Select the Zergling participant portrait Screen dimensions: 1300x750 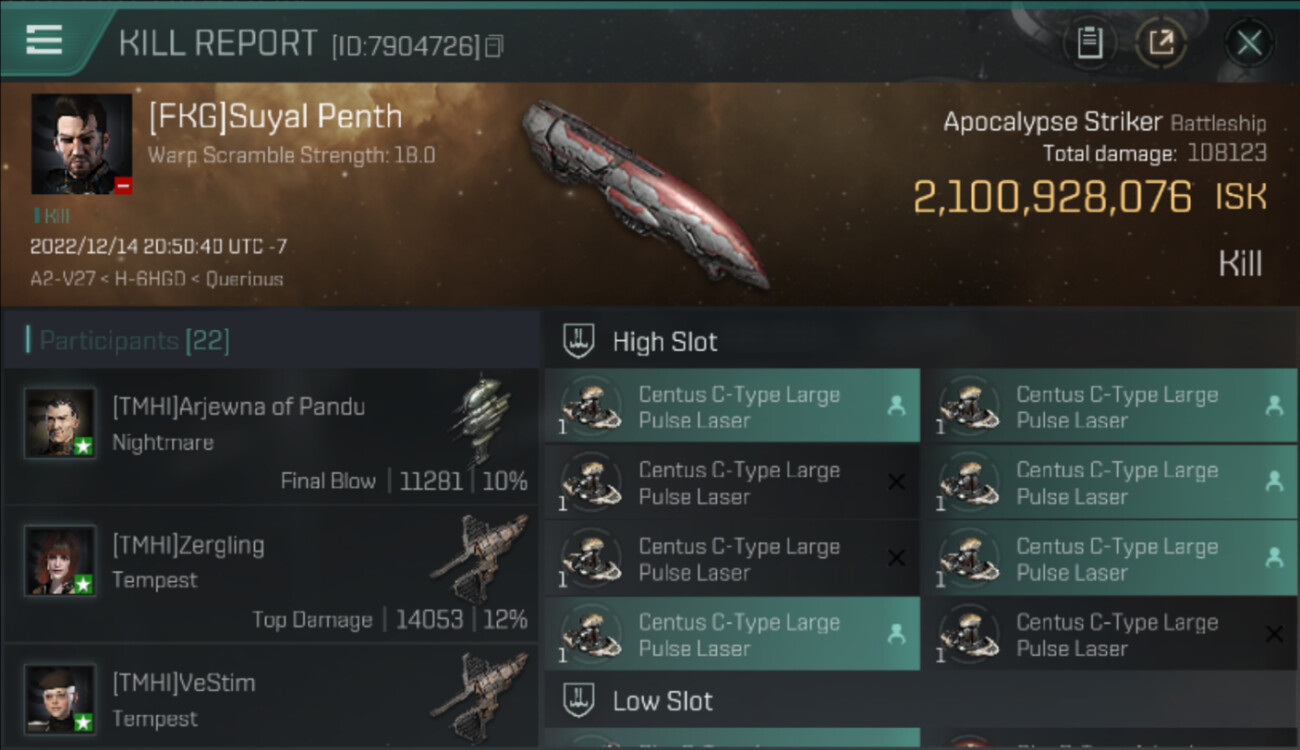(61, 561)
